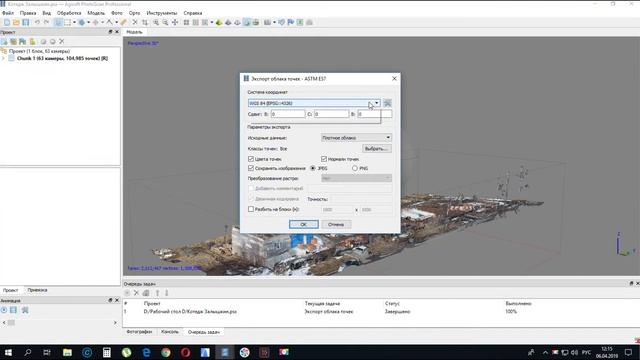Open File Explorer from the taskbar
This screenshot has height=360, width=640.
coord(67,353)
